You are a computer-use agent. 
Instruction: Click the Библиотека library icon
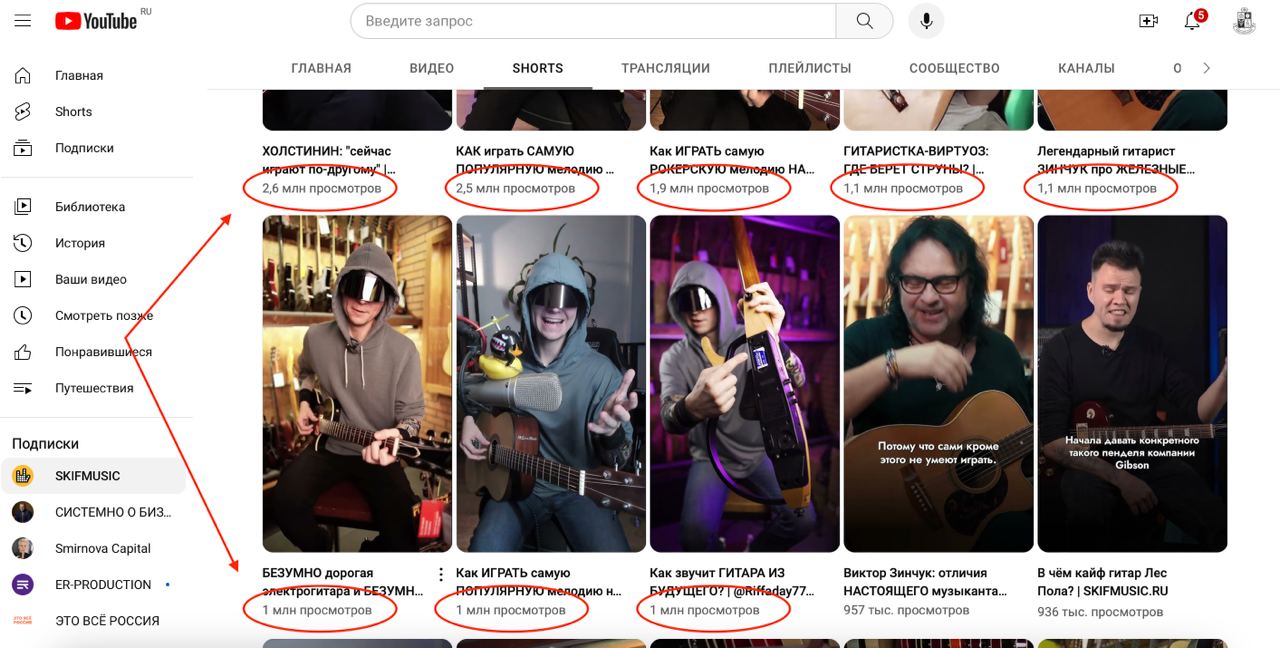pos(22,207)
